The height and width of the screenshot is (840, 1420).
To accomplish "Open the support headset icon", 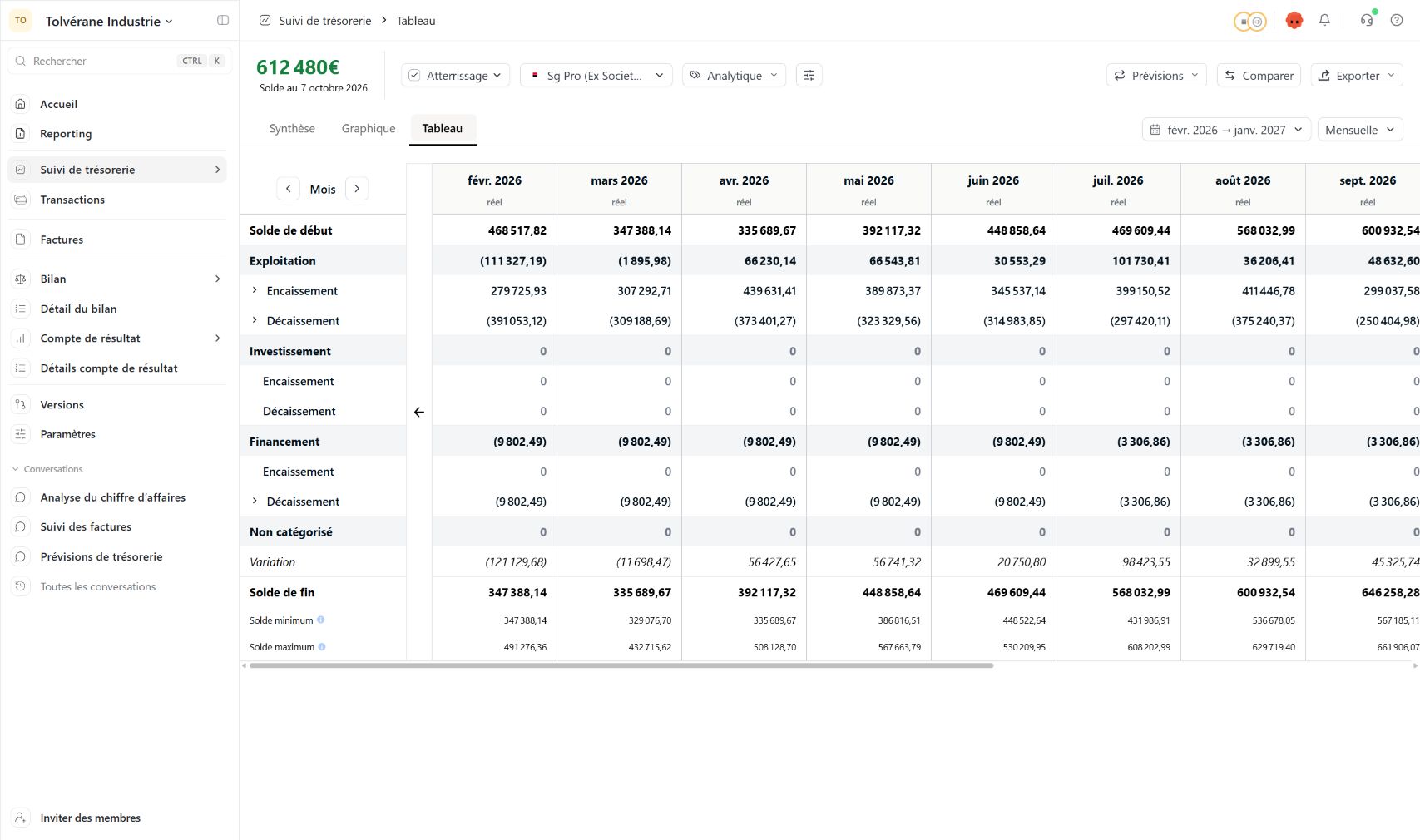I will [1367, 20].
